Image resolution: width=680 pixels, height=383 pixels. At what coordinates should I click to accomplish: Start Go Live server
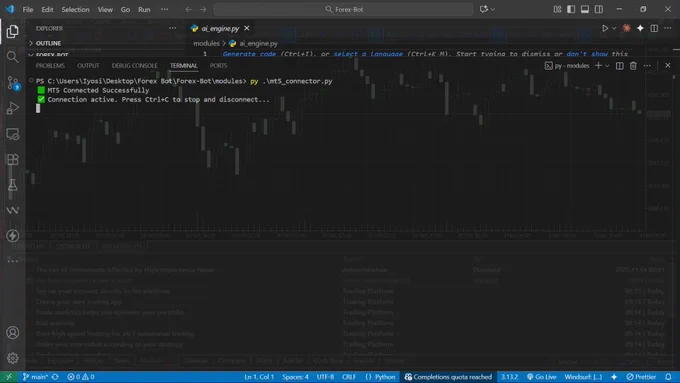[541, 376]
